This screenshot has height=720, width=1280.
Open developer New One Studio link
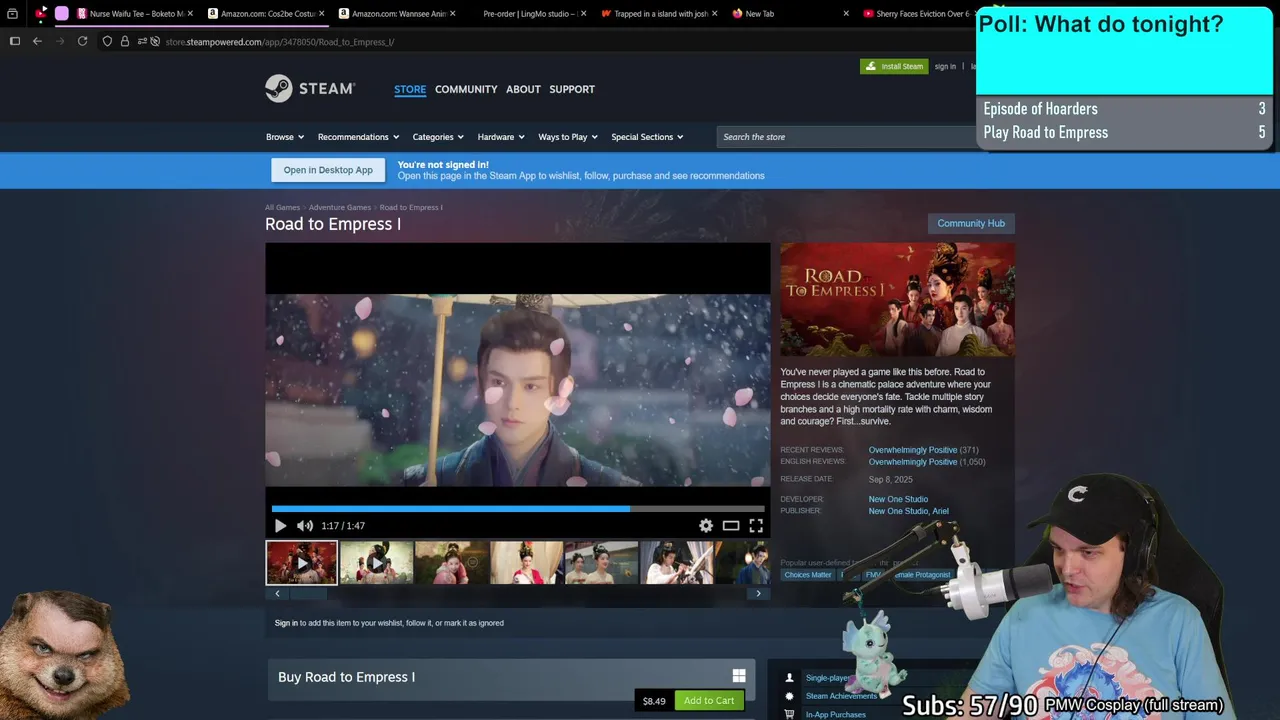(898, 499)
